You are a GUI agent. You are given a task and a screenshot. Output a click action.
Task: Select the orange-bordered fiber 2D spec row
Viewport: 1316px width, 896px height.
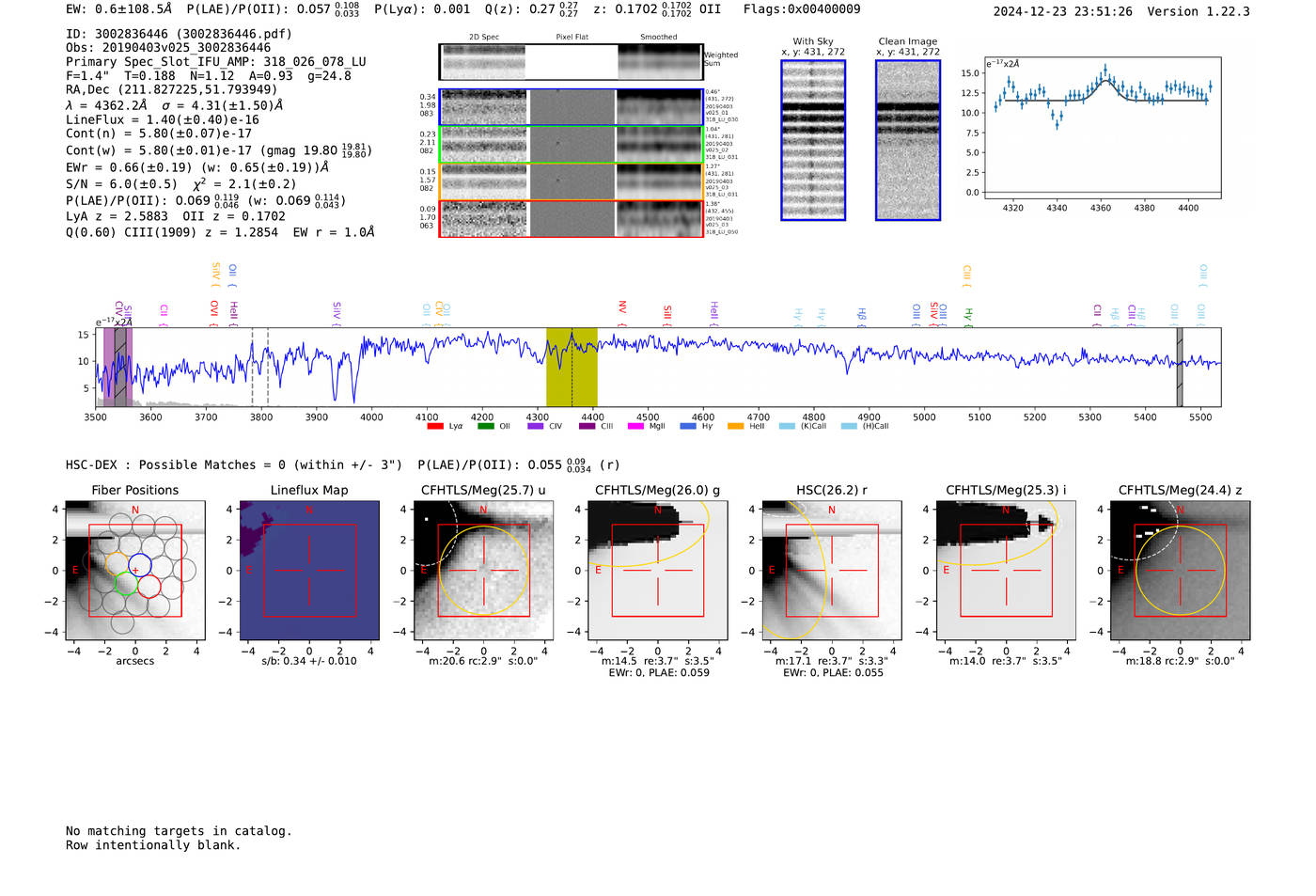coord(571,181)
